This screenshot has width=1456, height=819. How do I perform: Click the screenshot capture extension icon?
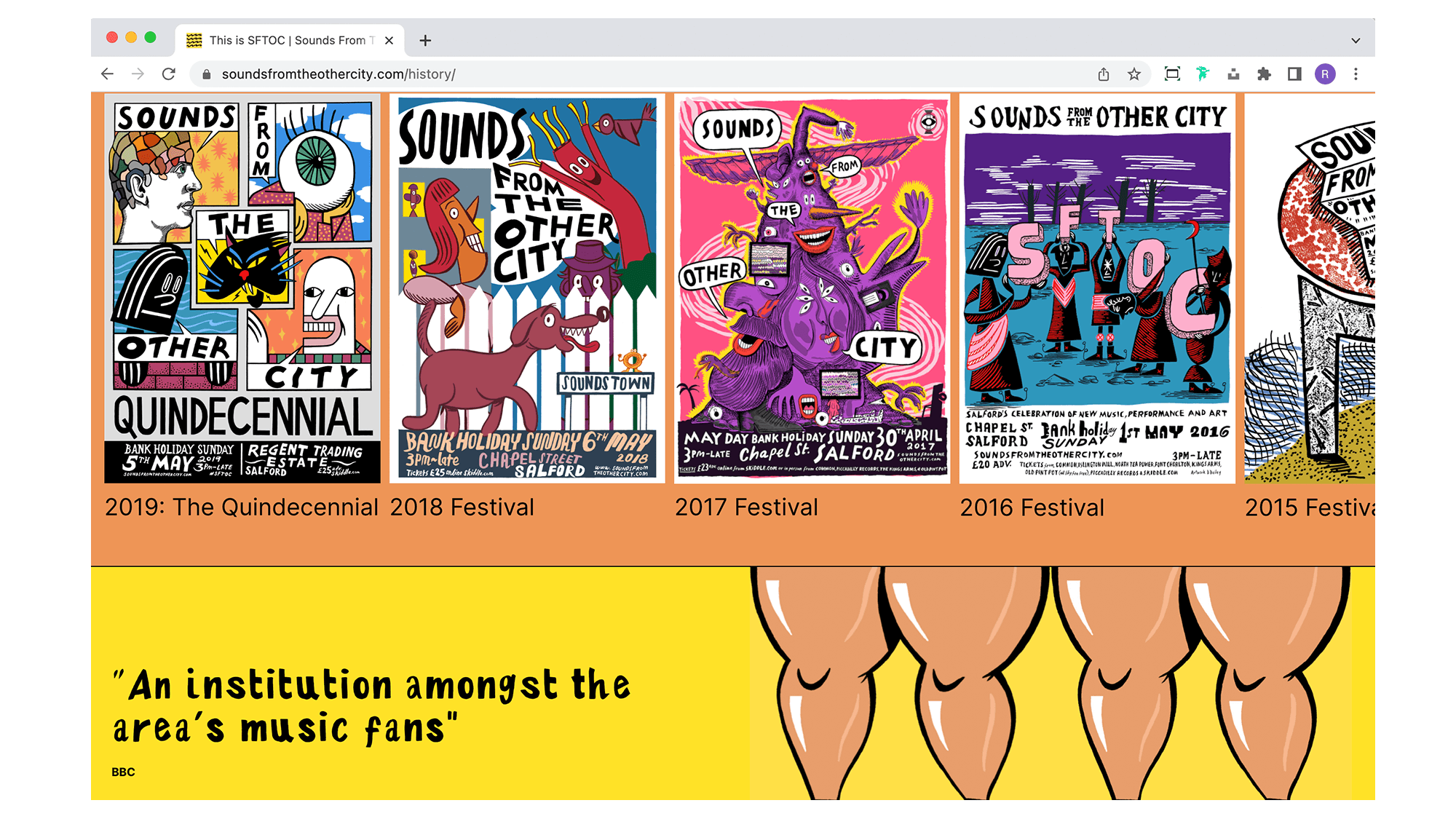pyautogui.click(x=1172, y=74)
